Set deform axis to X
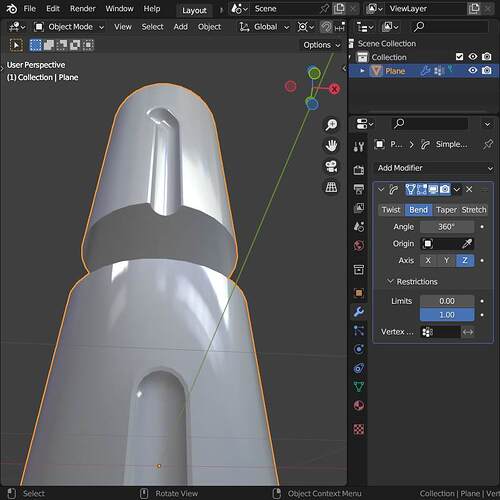This screenshot has width=500, height=500. coord(428,260)
